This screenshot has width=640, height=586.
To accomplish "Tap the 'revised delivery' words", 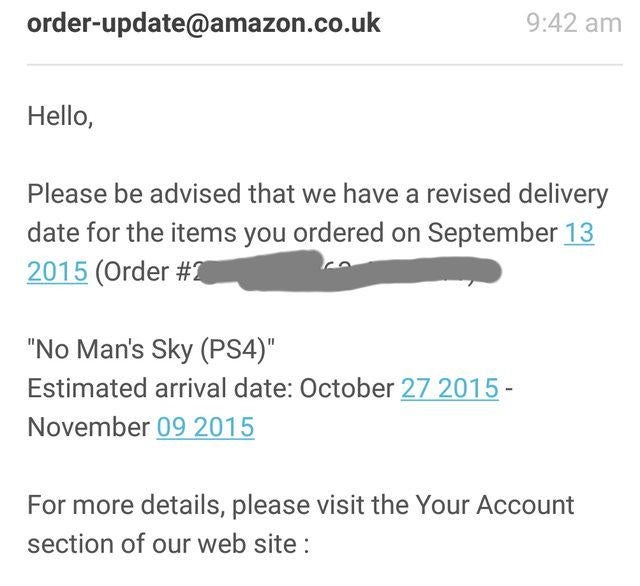I will point(518,193).
